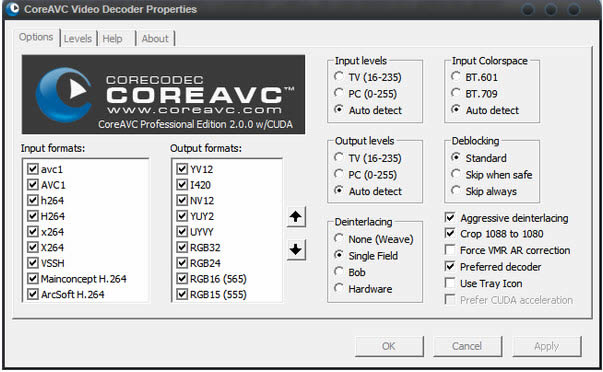Toggle Crop 1088 to 1080 checkbox

[x=450, y=233]
